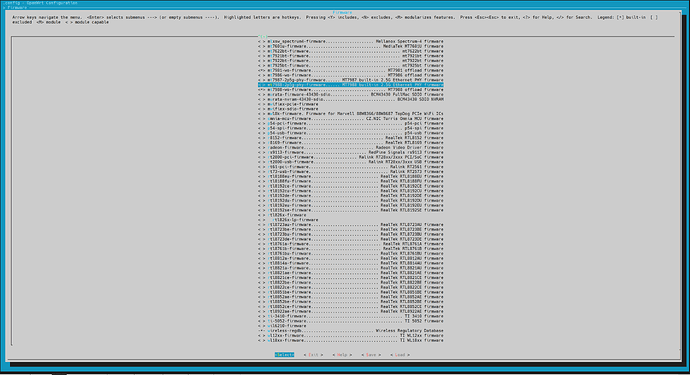Select the rtl8192se-firmware row
This screenshot has width=690, height=375.
coord(351,210)
